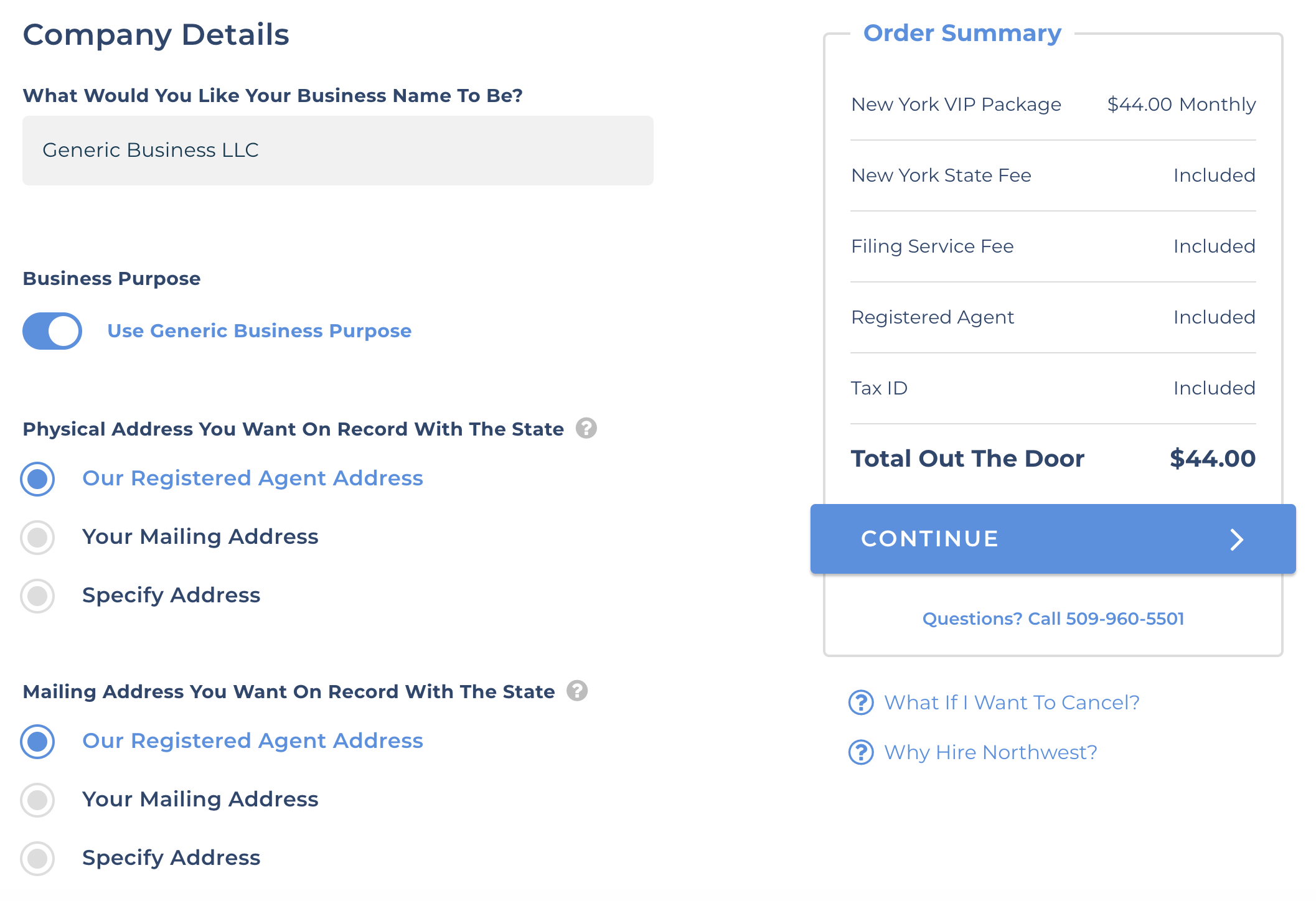Choose Specify Address under physical address
Viewport: 1316px width, 901px height.
[x=37, y=595]
